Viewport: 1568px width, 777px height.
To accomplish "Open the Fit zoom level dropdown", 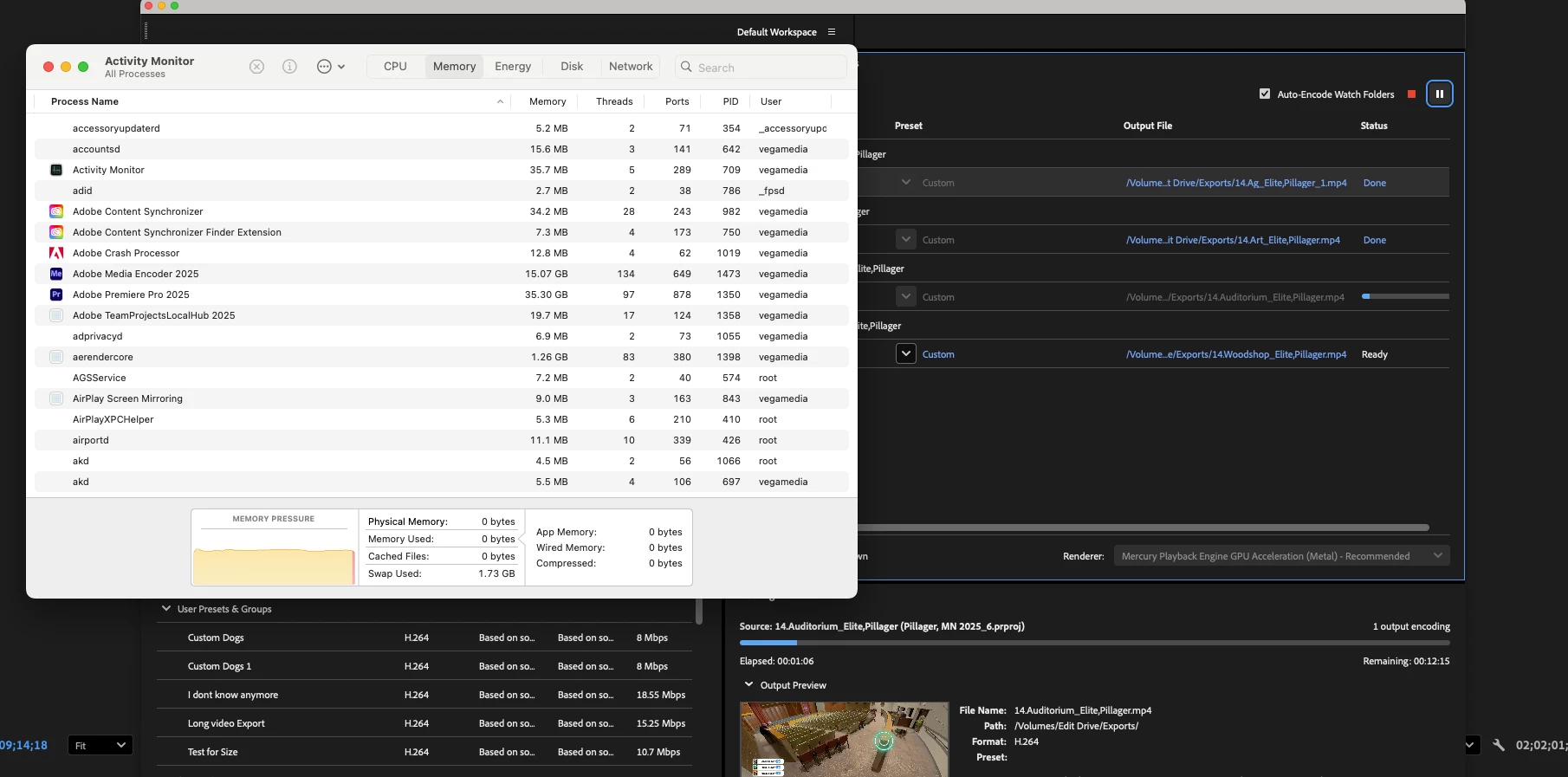I will (100, 745).
